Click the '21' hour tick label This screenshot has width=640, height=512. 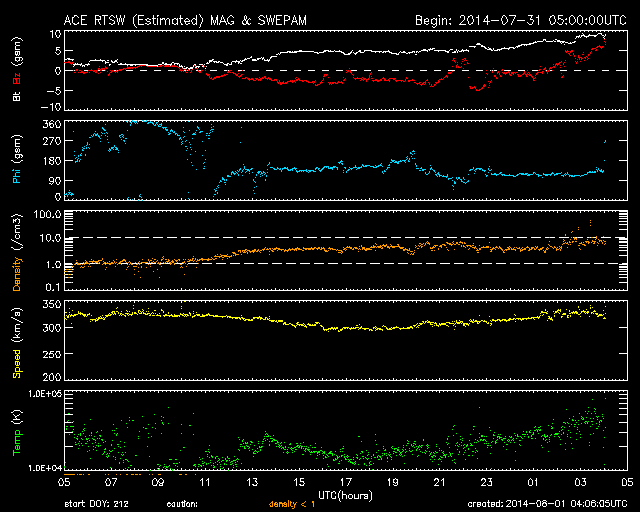[440, 482]
